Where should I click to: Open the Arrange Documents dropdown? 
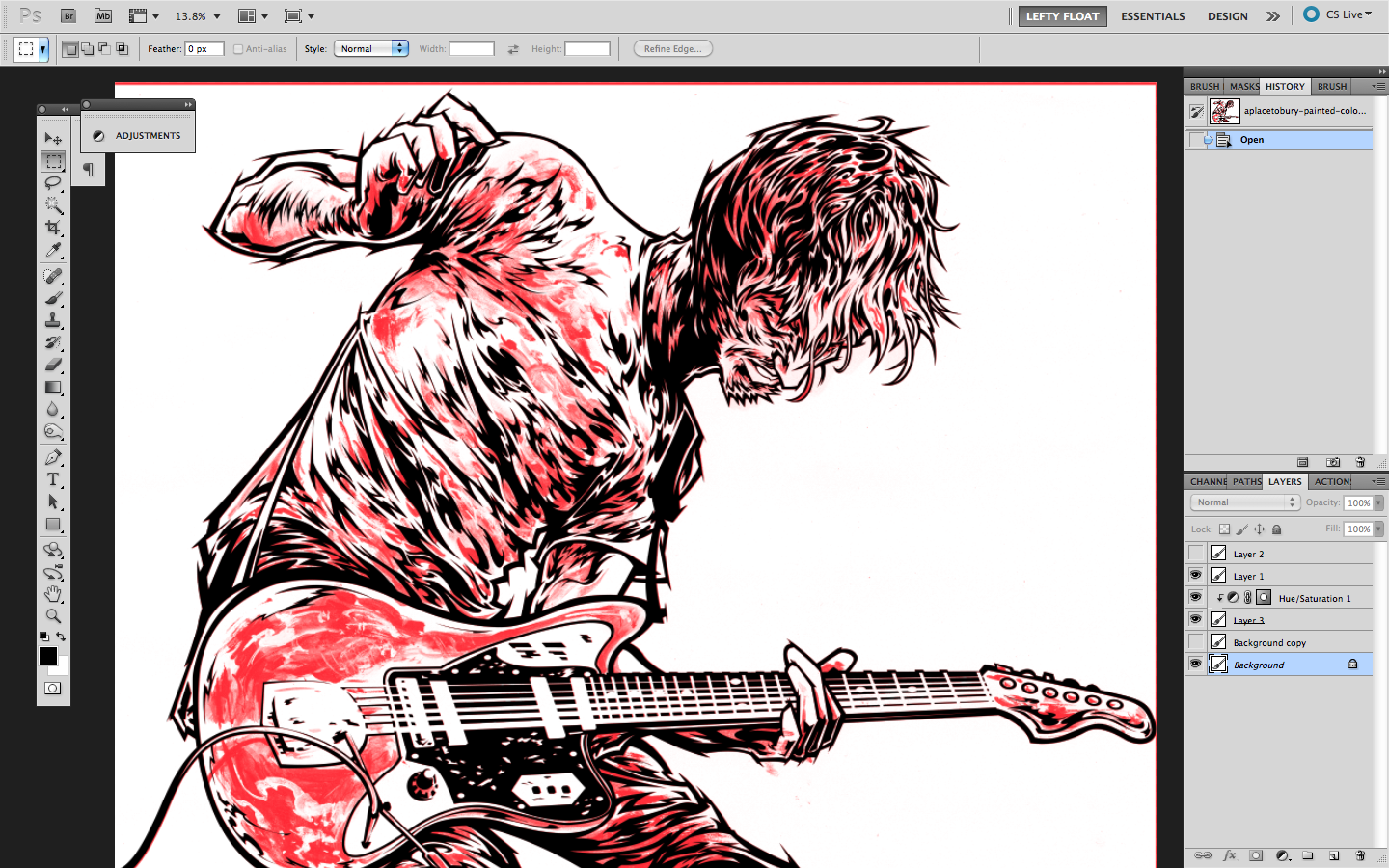(x=253, y=16)
